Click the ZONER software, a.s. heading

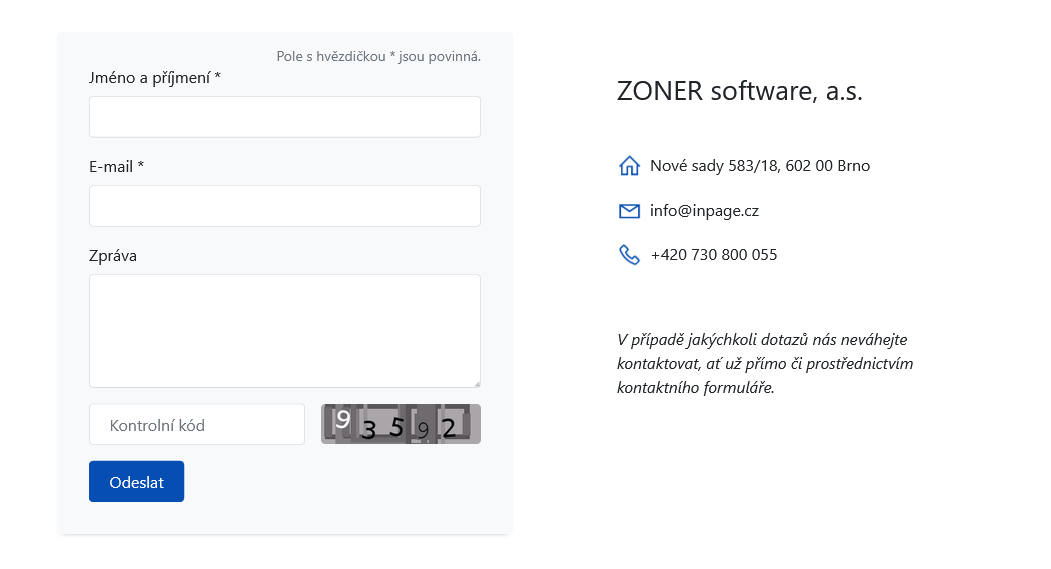pyautogui.click(x=739, y=91)
